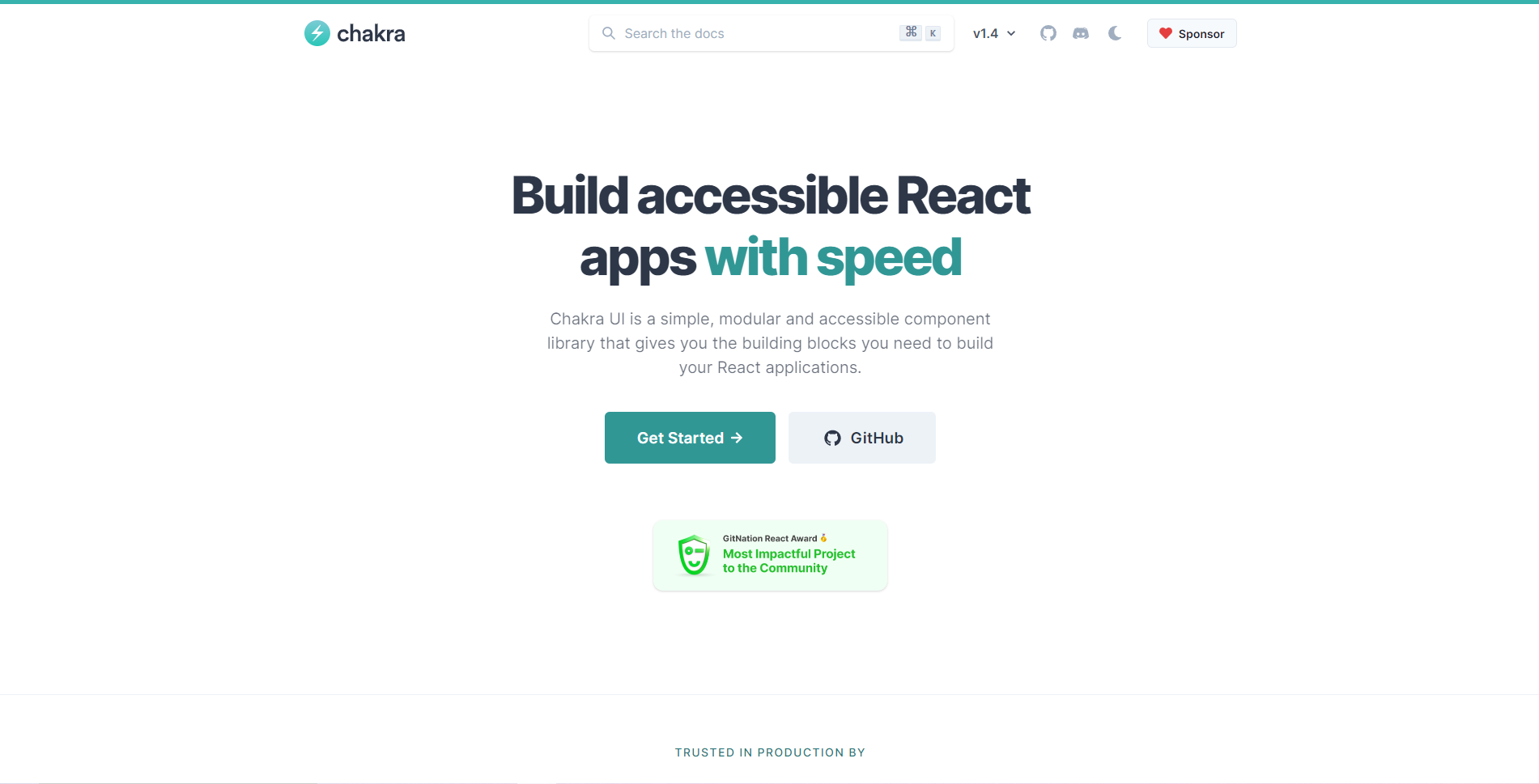The width and height of the screenshot is (1539, 784).
Task: Click the GitNation React Award label
Action: (x=769, y=539)
